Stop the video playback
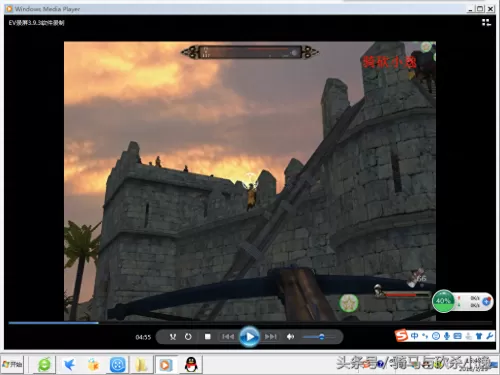 tap(208, 337)
